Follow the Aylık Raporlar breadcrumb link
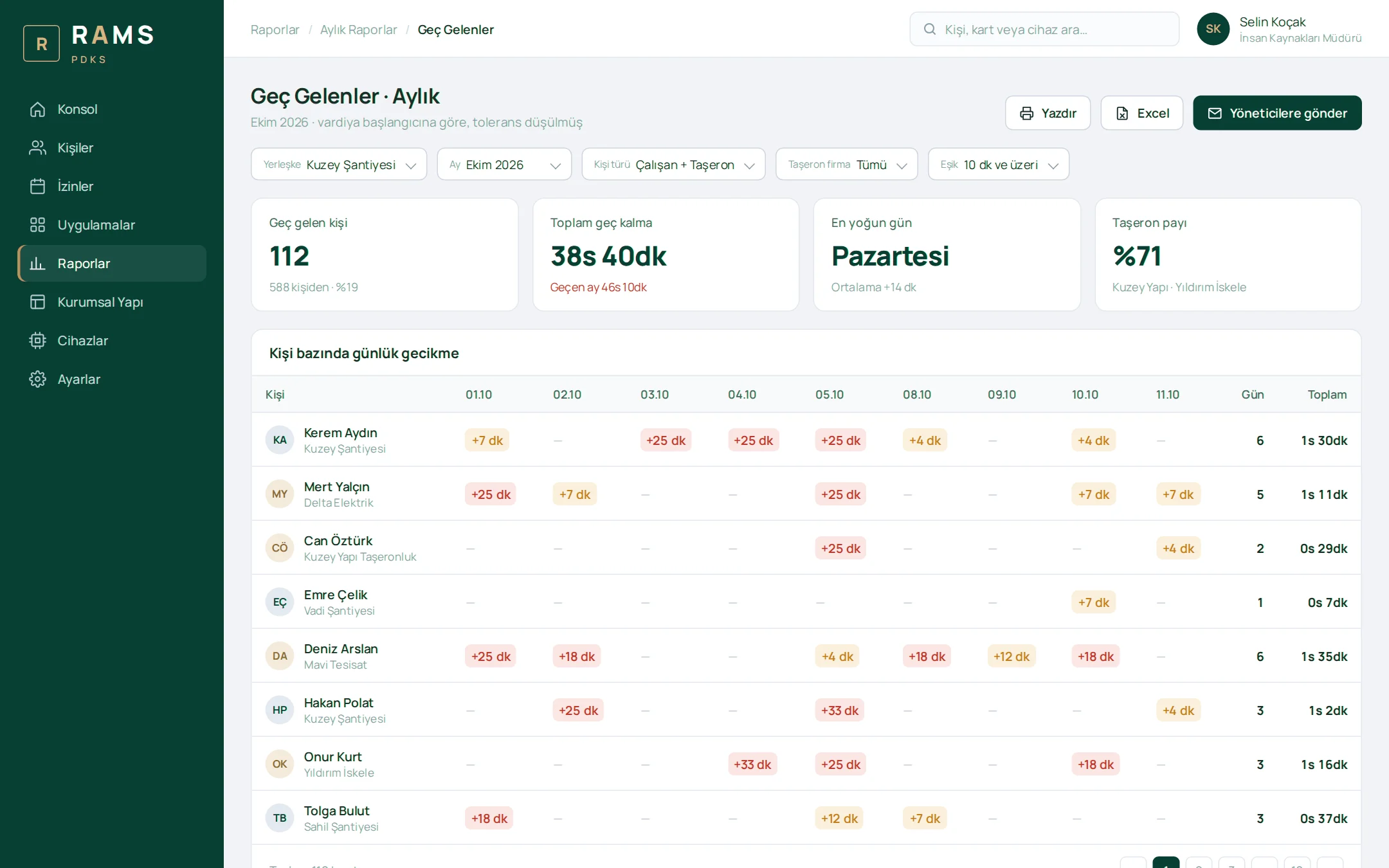Image resolution: width=1389 pixels, height=868 pixels. (358, 30)
